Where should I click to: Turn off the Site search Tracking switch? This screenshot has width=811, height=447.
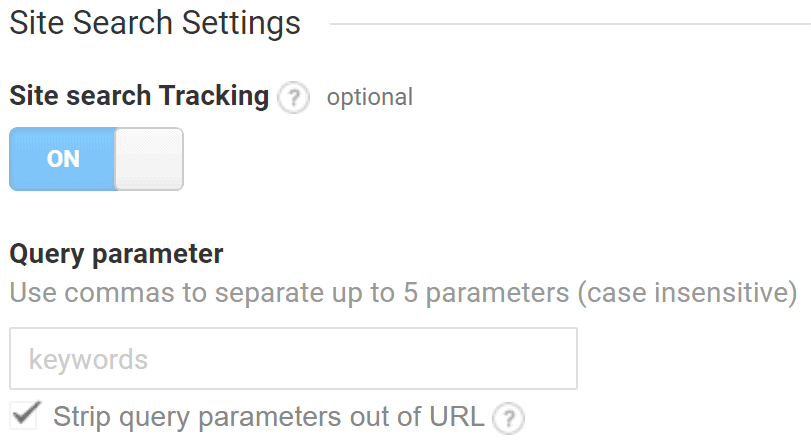(96, 159)
